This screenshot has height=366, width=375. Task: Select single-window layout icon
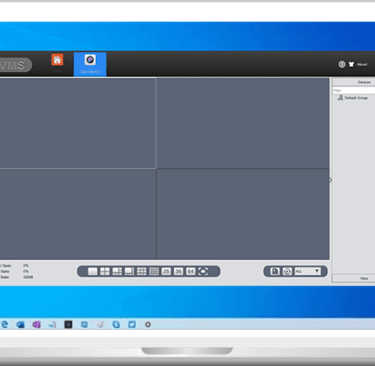pyautogui.click(x=93, y=271)
